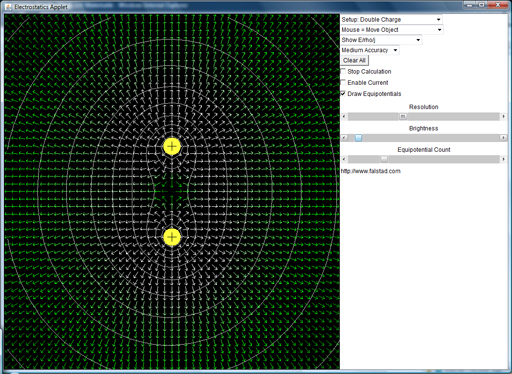Viewport: 512px width, 374px height.
Task: Click Resolution slider left arrow
Action: [x=344, y=116]
